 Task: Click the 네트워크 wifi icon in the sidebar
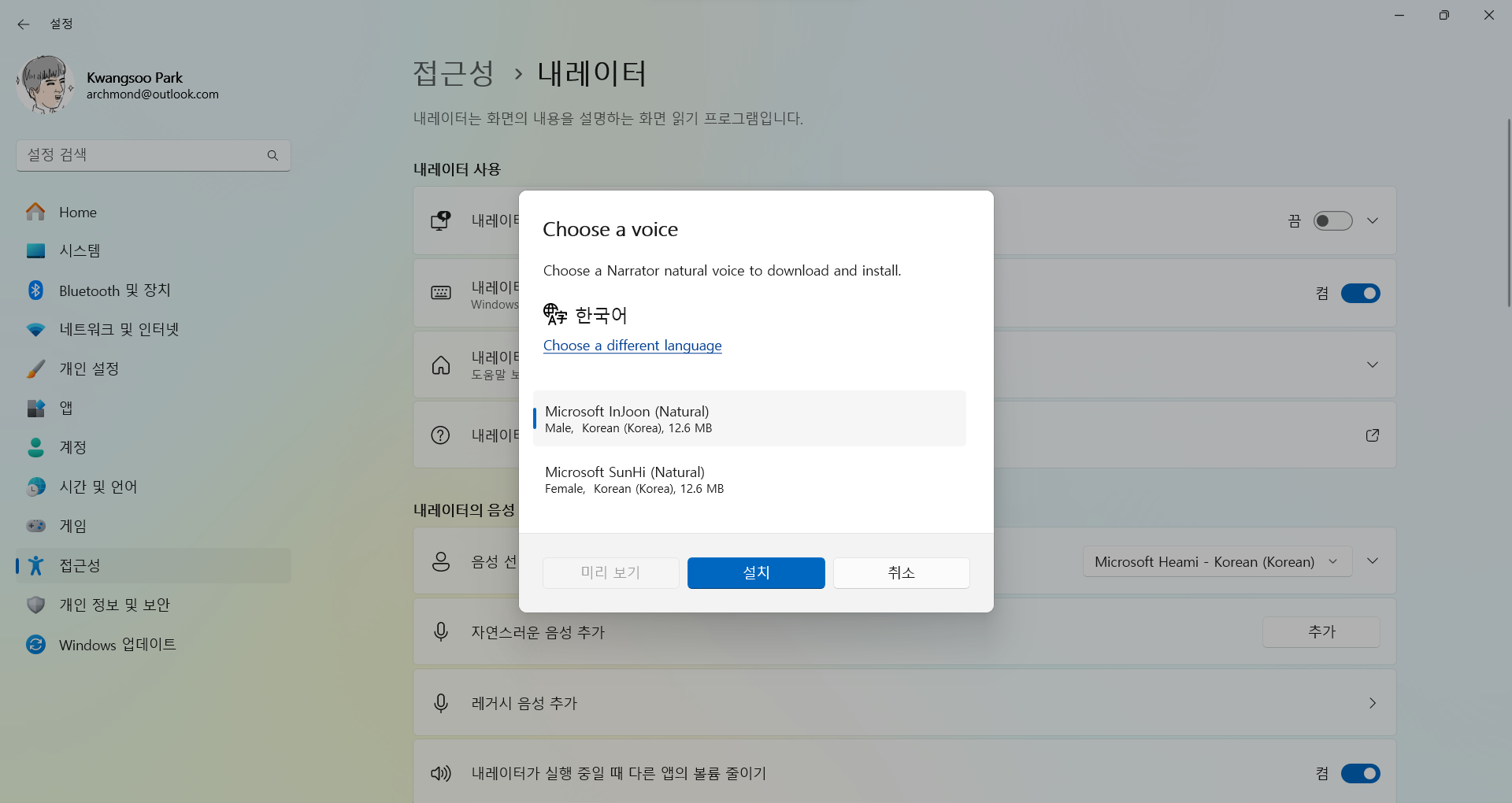click(x=35, y=330)
